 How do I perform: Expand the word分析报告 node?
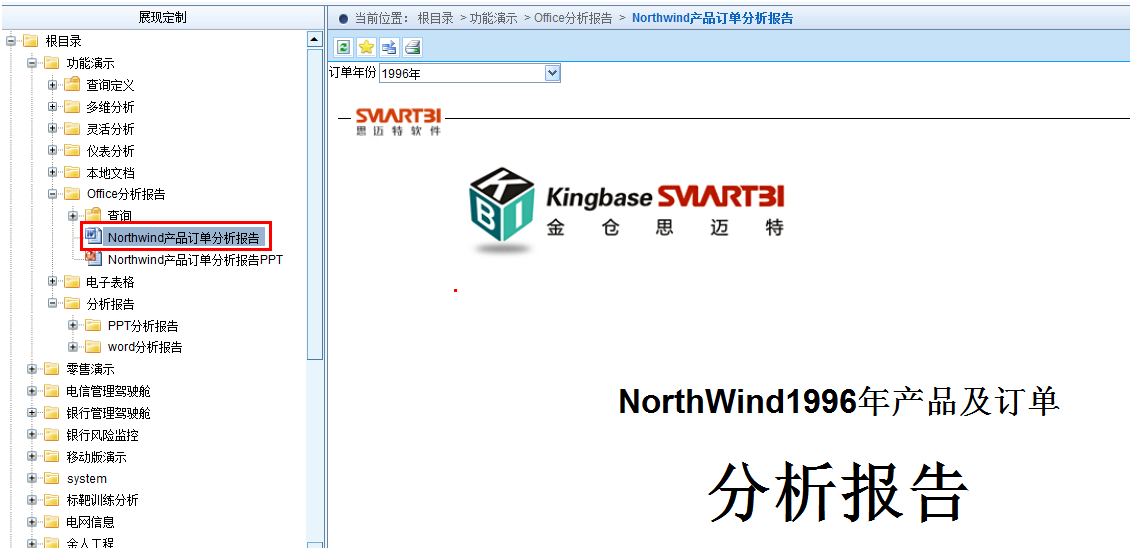73,347
